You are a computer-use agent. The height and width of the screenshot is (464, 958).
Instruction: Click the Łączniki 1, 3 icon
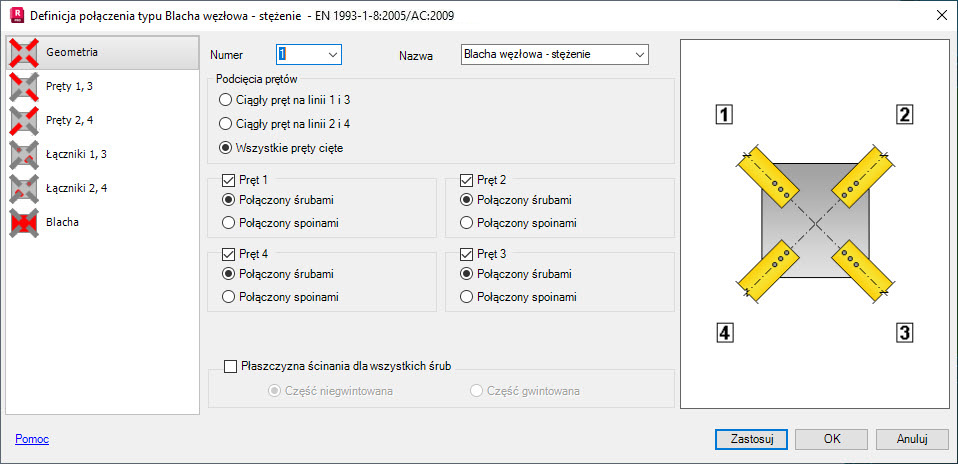(x=24, y=155)
